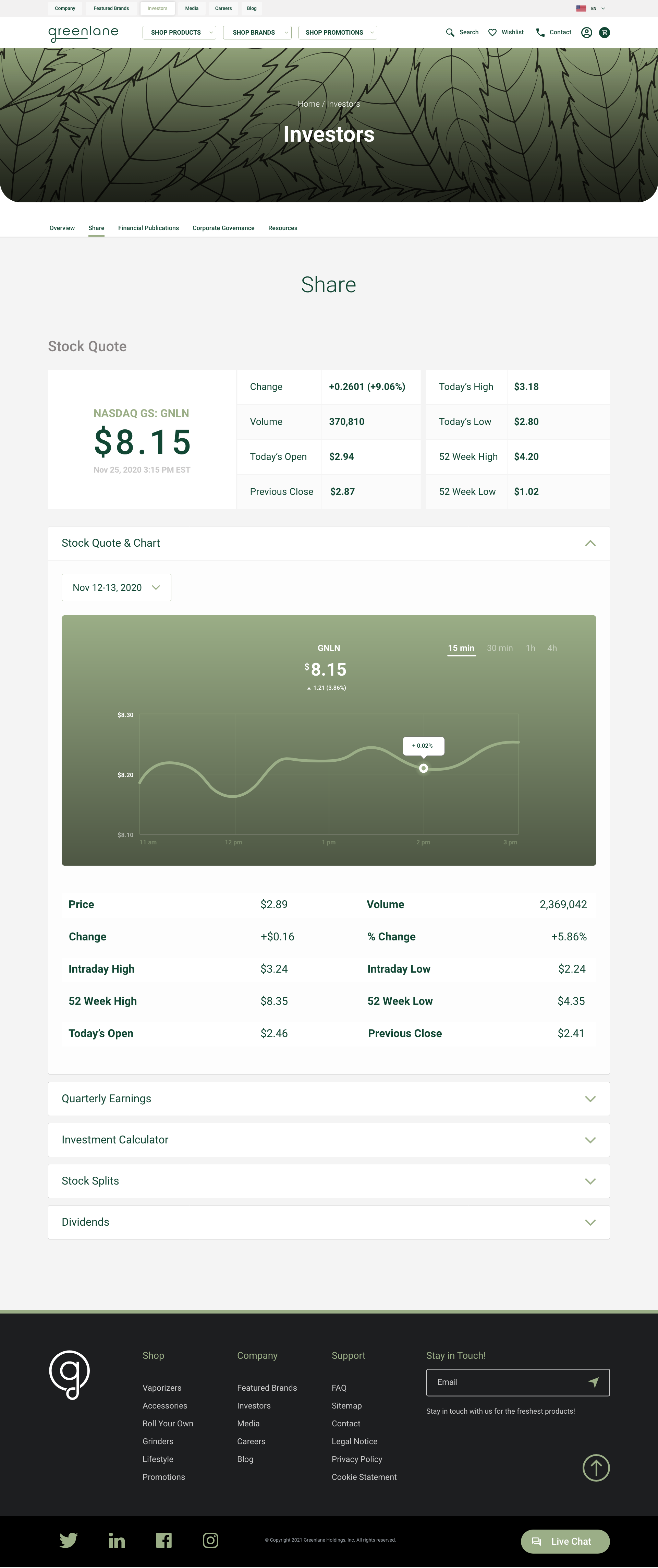
Task: Open footer Legal Notice link
Action: point(355,1441)
